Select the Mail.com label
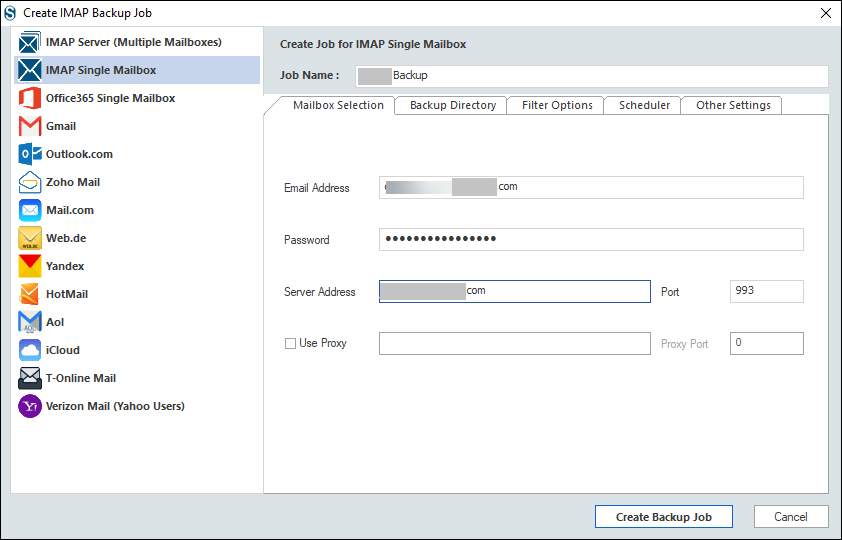This screenshot has width=842, height=540. (x=70, y=210)
